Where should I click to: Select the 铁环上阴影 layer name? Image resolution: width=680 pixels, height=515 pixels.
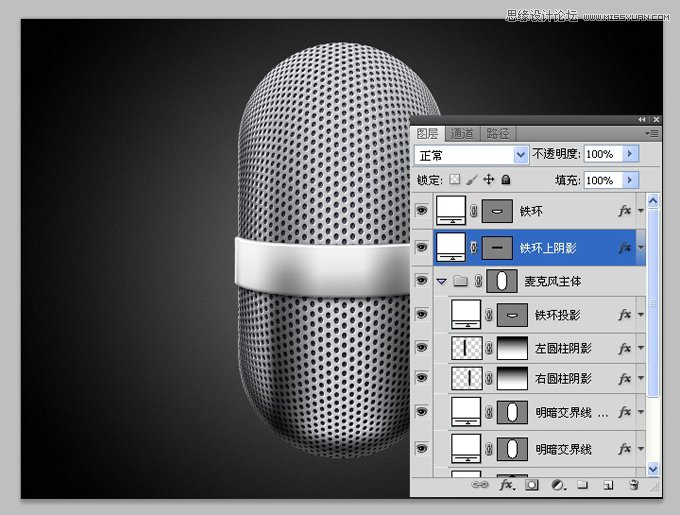[x=548, y=248]
